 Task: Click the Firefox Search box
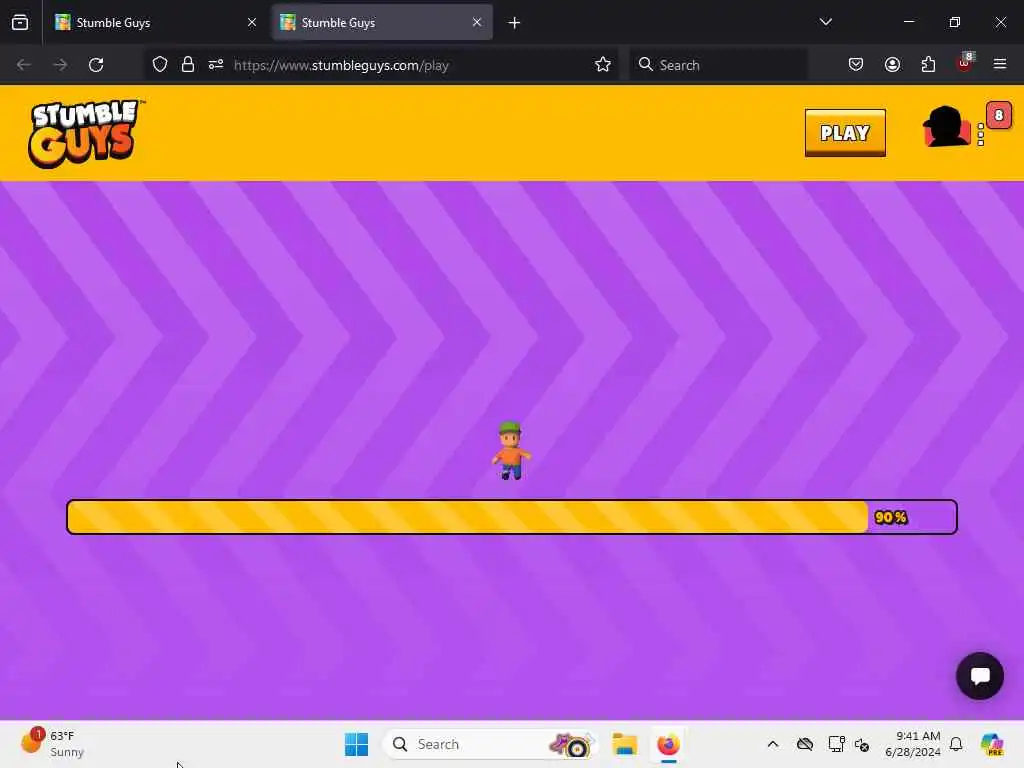[x=718, y=65]
